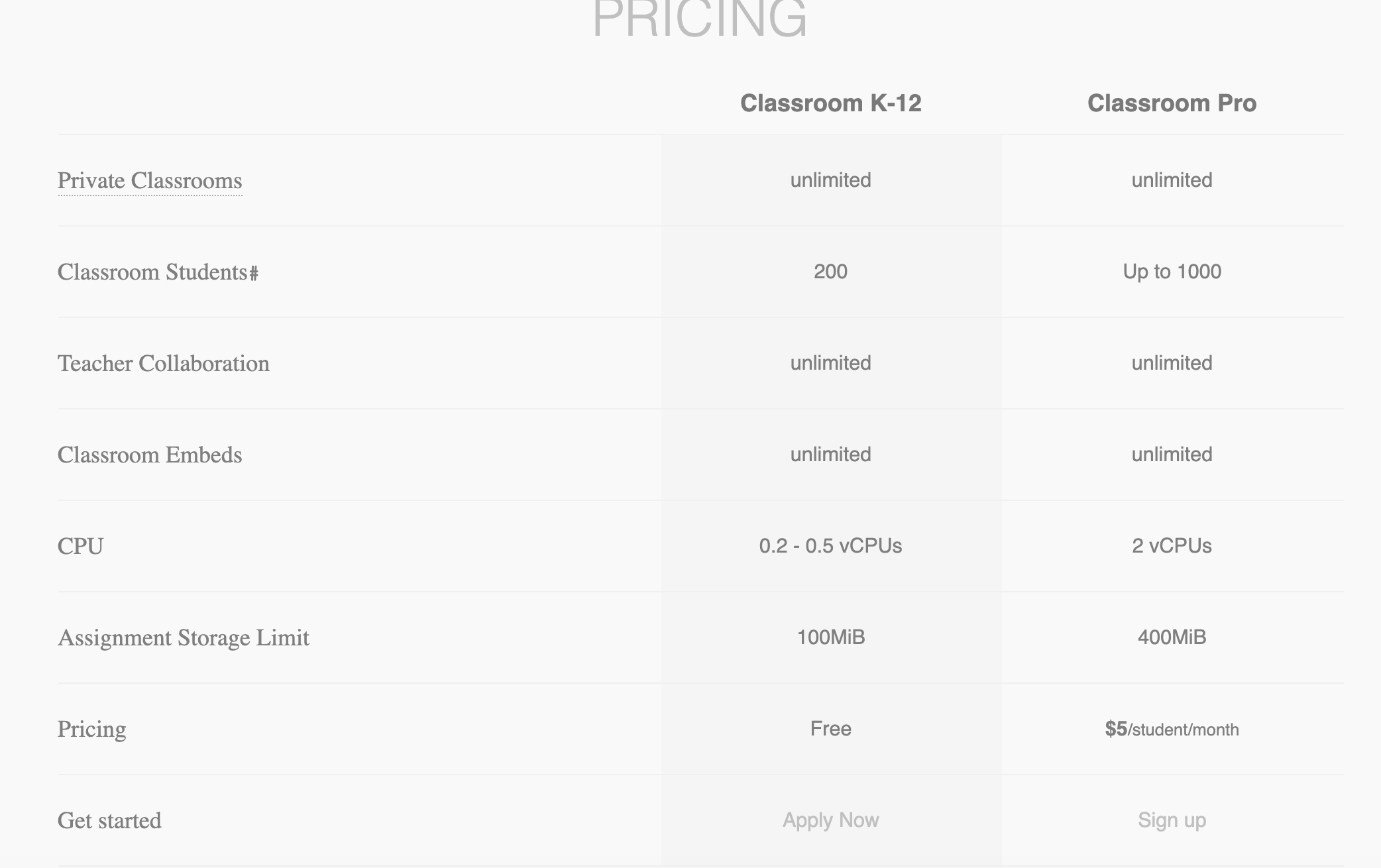1381x868 pixels.
Task: Click the Free price in K-12 column
Action: point(830,729)
